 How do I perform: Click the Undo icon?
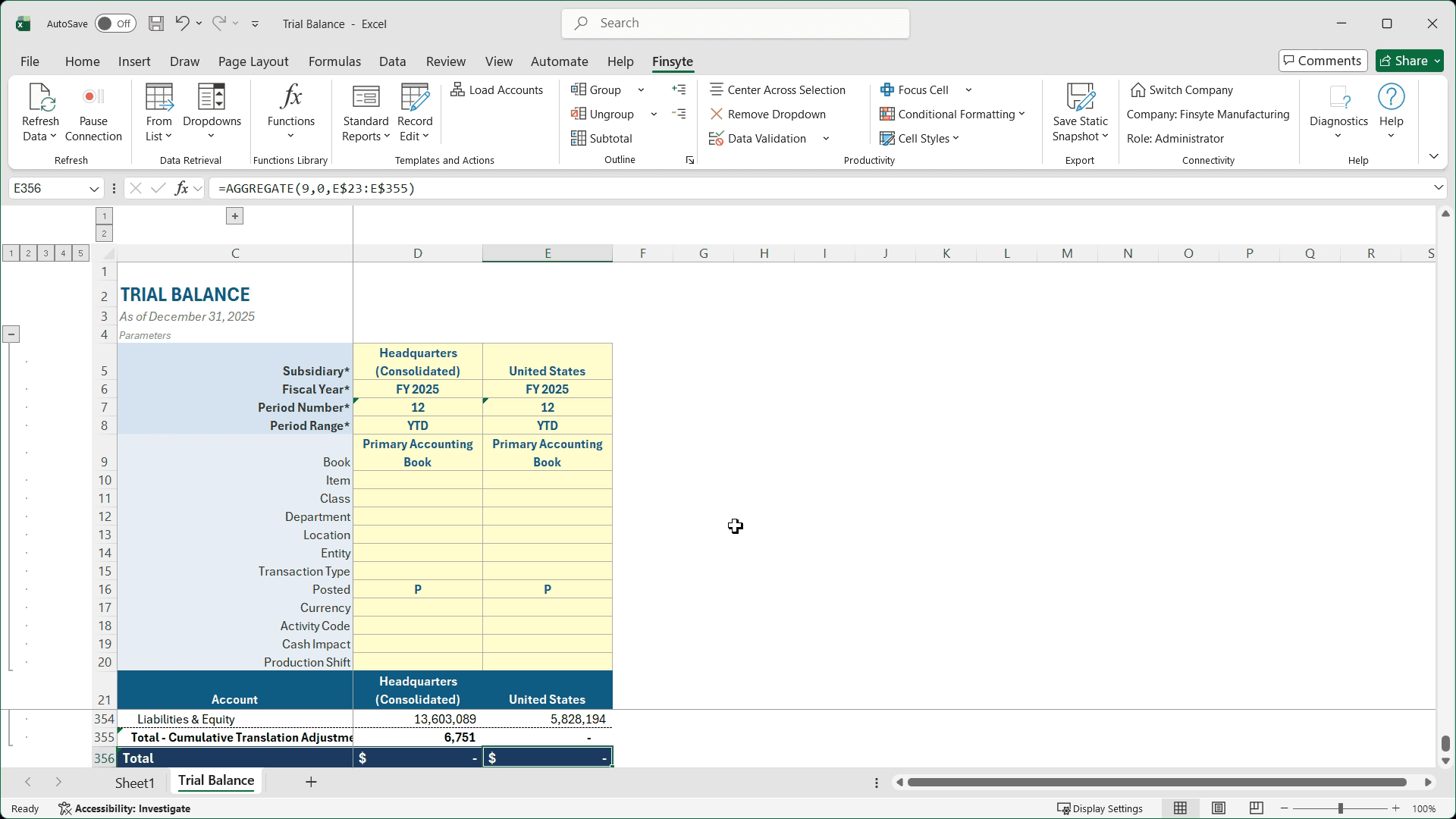(x=182, y=24)
